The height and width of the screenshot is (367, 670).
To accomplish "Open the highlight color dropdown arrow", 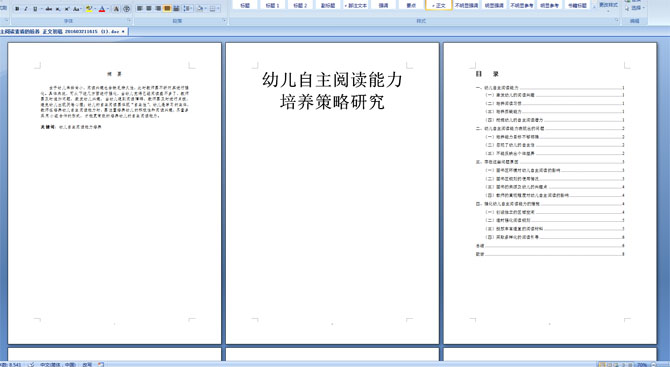I will [95, 9].
